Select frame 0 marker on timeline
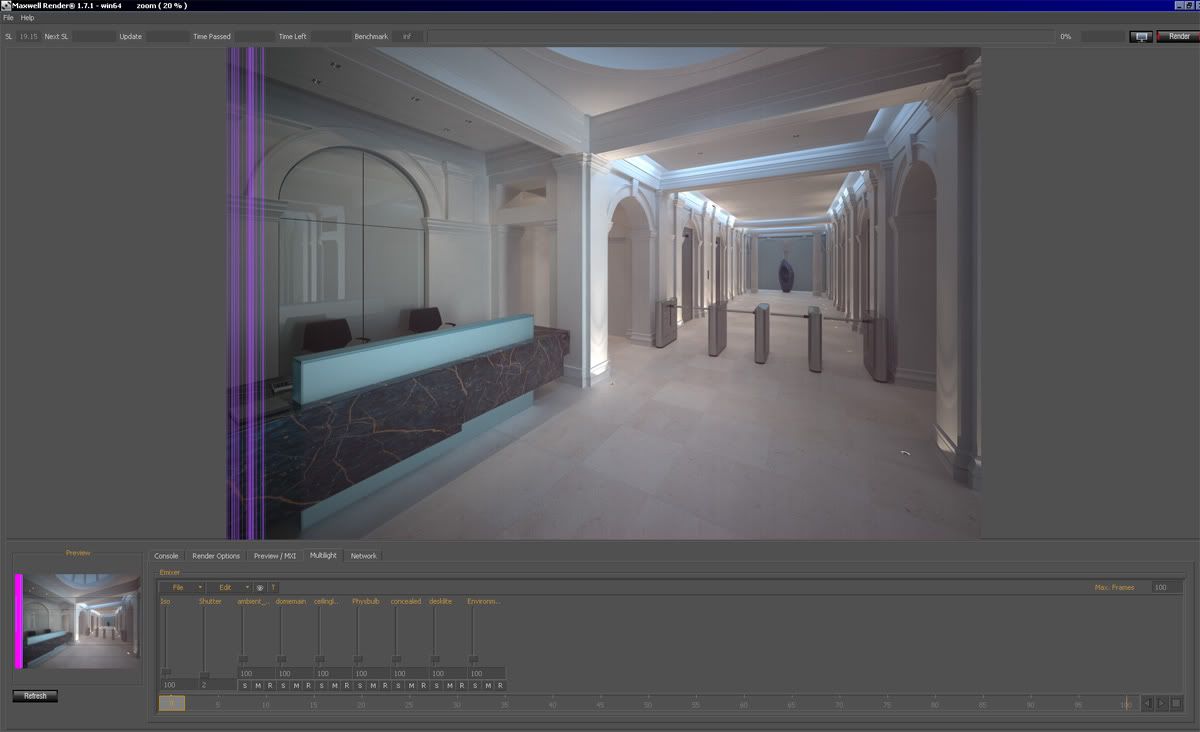The width and height of the screenshot is (1200, 732). click(x=171, y=703)
